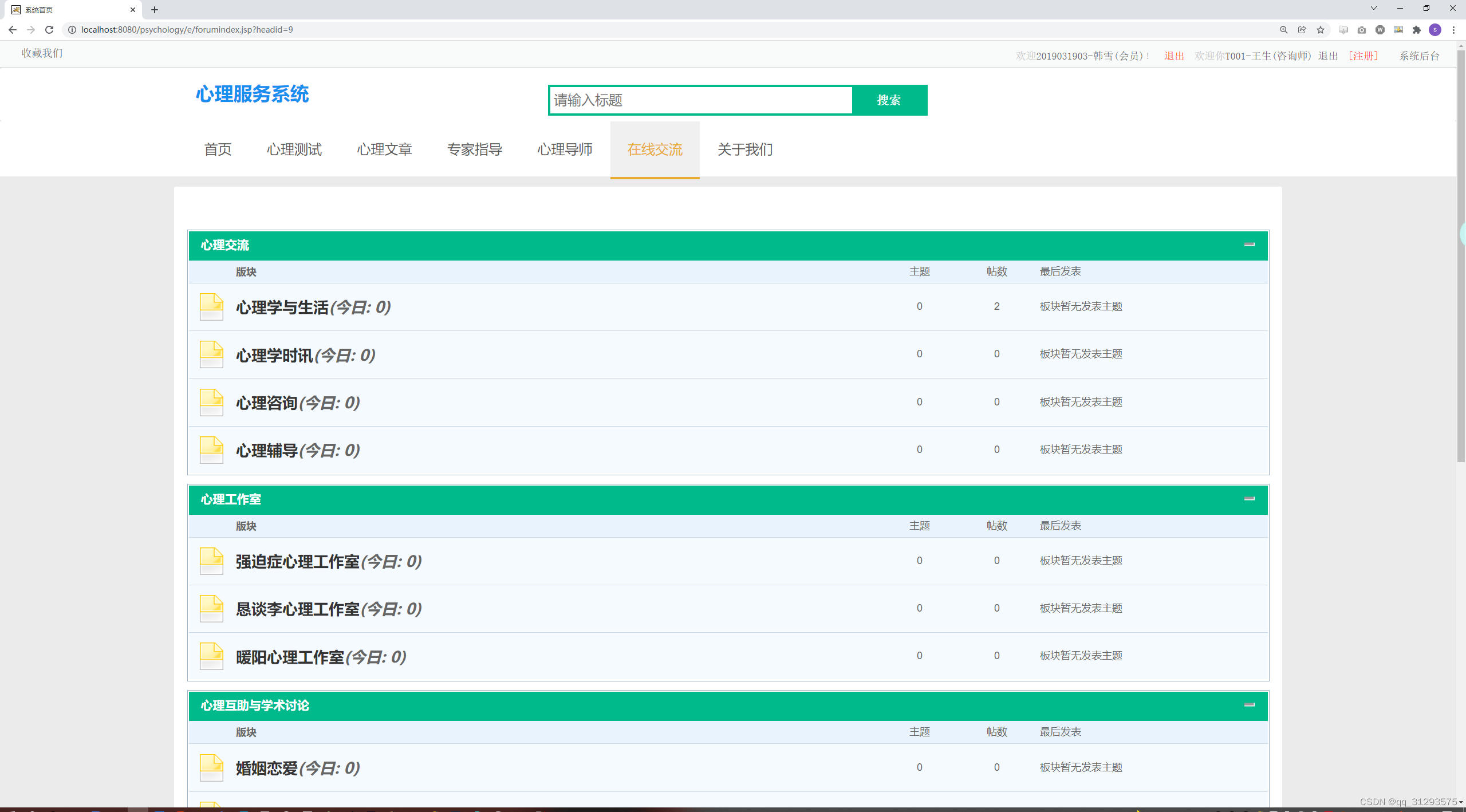Click the folder icon beside 心理学与生活

tap(211, 307)
